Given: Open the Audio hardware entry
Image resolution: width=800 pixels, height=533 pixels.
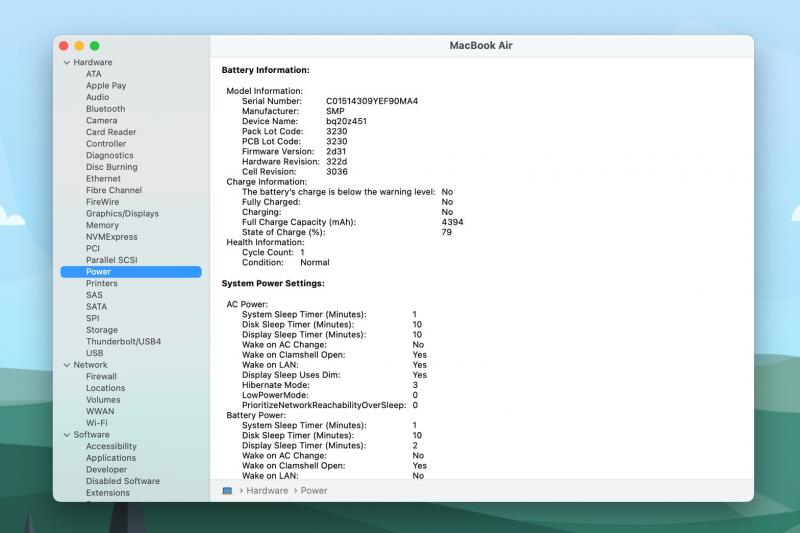Looking at the screenshot, I should (97, 97).
